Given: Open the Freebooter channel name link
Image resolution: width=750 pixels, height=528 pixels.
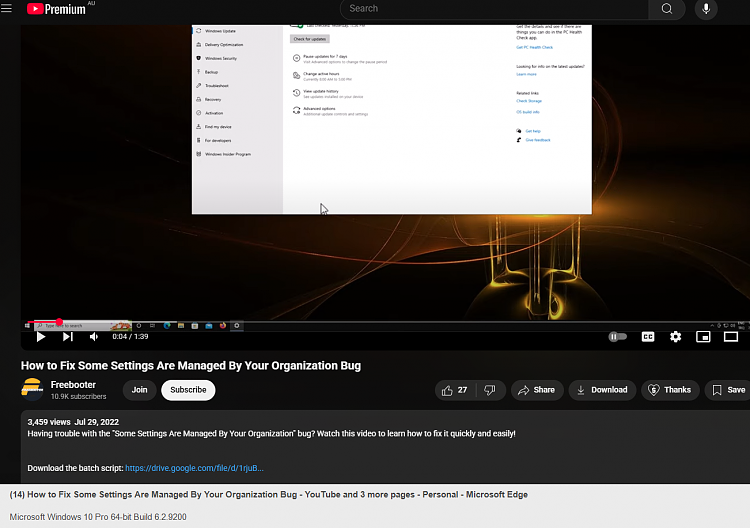Looking at the screenshot, I should click(73, 385).
